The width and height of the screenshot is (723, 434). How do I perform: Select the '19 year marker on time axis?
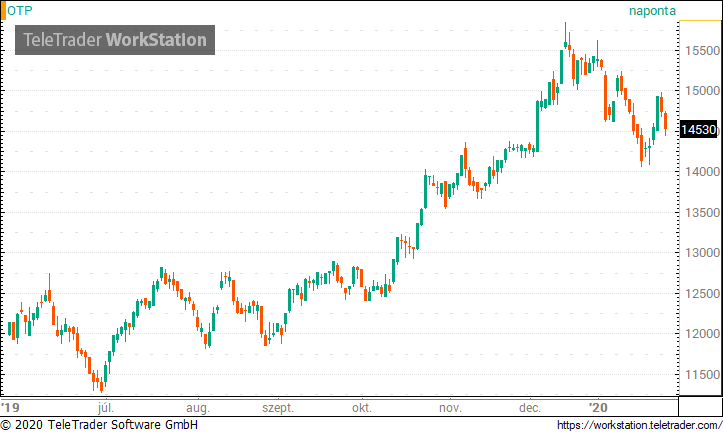pyautogui.click(x=10, y=408)
